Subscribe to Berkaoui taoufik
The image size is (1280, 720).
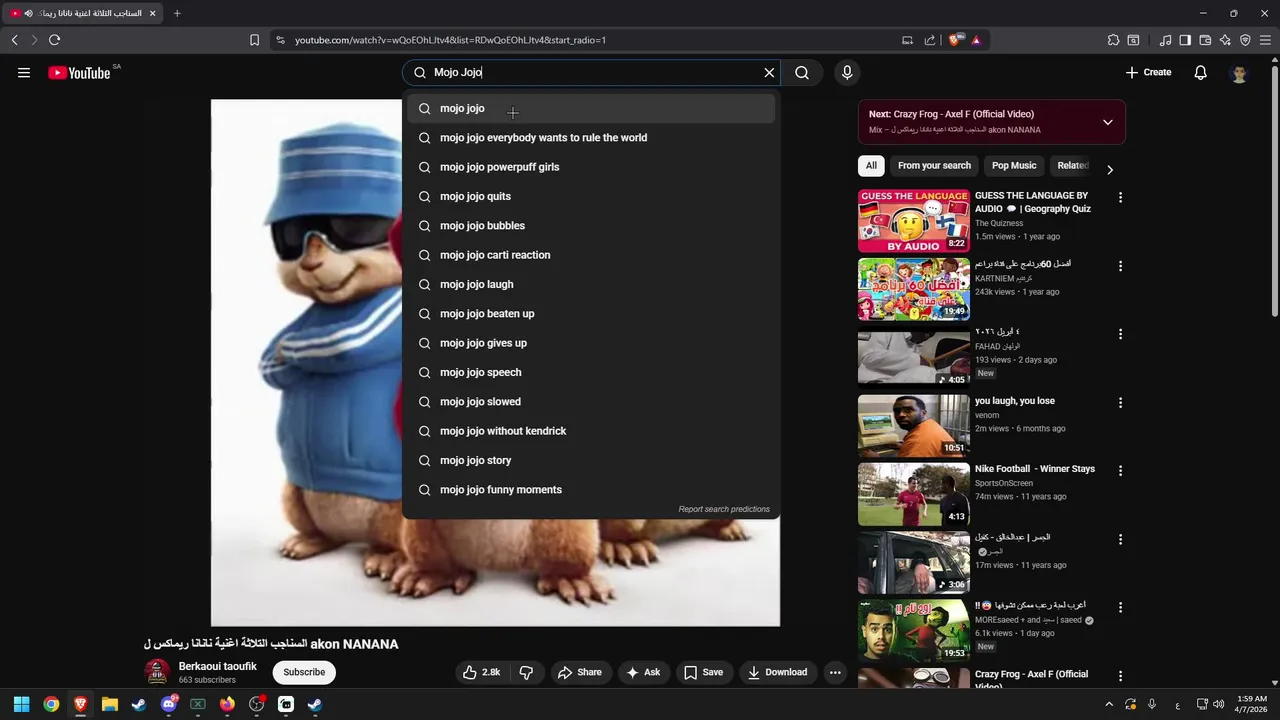pos(304,672)
